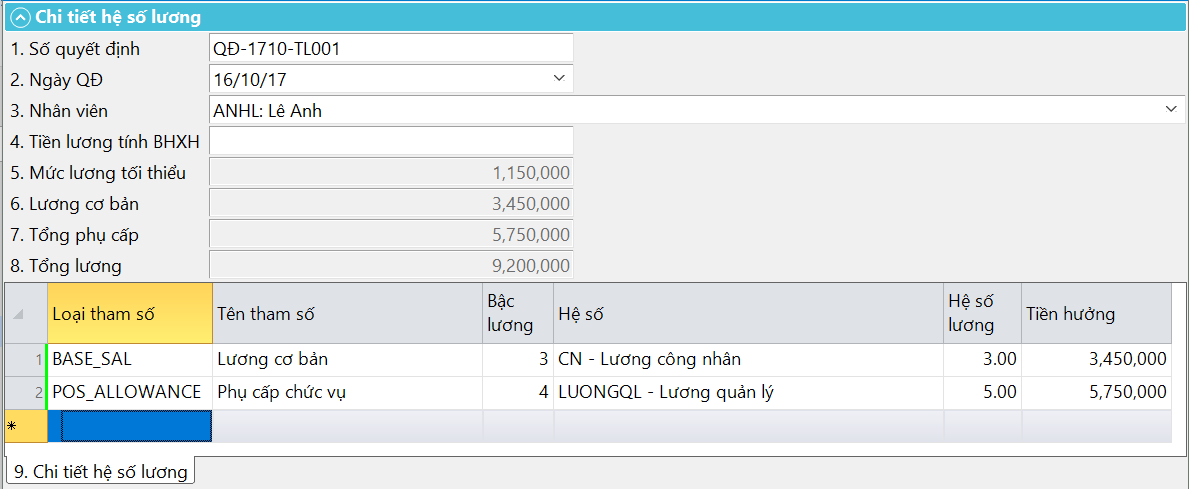Click the Tên tham số column header

pos(347,314)
